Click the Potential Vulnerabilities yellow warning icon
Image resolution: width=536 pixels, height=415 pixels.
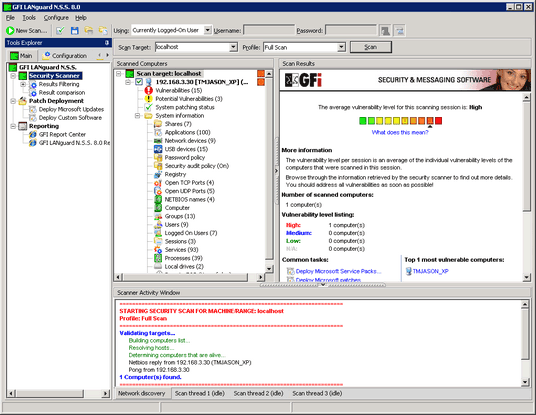[x=149, y=99]
